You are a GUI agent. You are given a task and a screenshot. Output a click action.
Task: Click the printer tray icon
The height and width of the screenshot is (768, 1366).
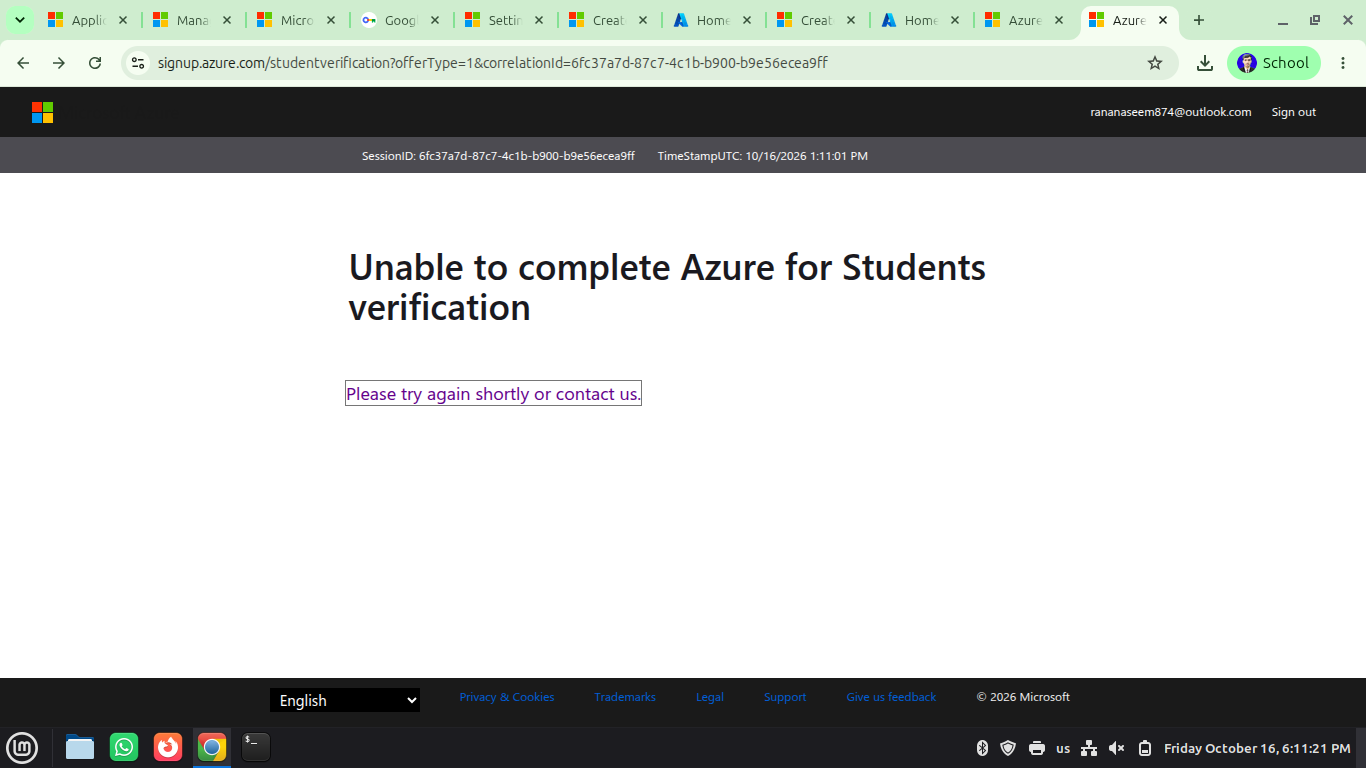tap(1037, 748)
